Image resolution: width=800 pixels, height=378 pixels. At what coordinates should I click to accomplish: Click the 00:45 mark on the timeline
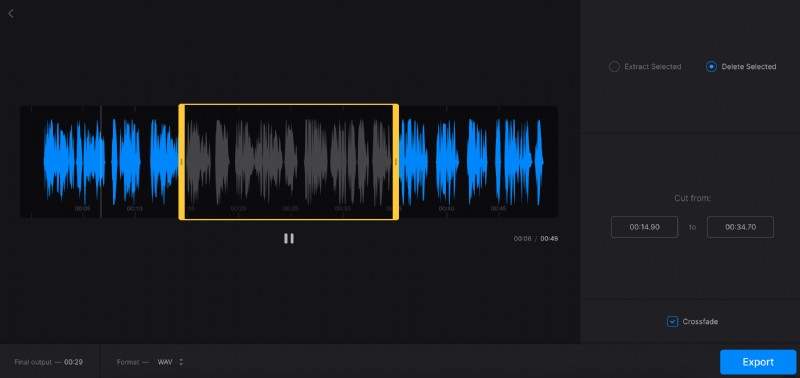click(x=498, y=209)
